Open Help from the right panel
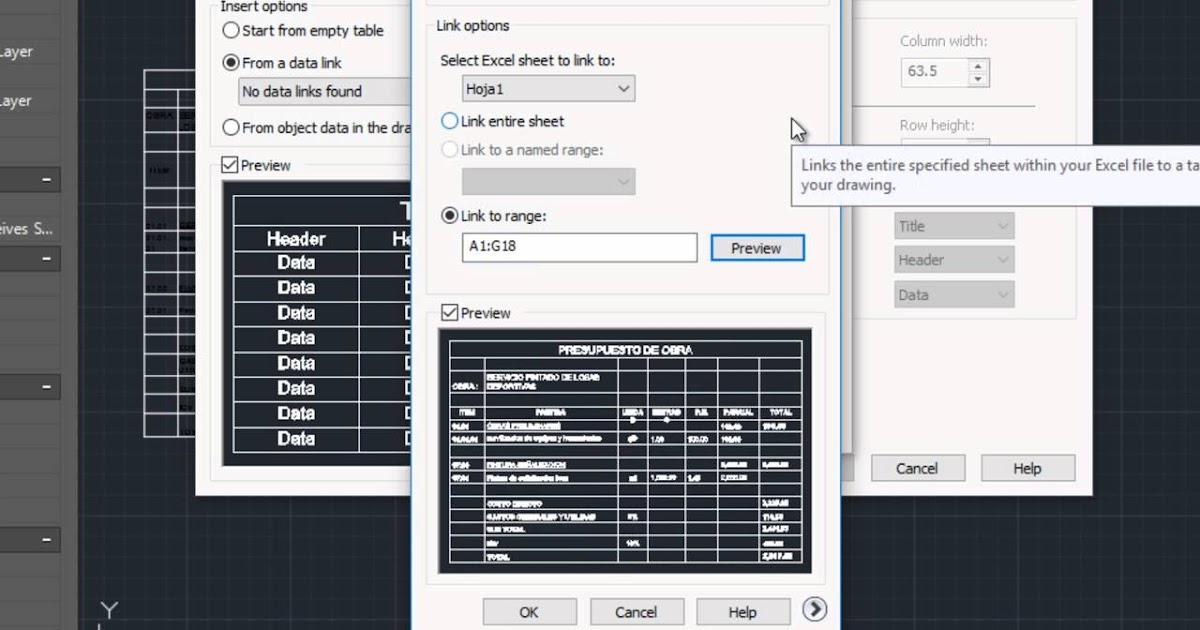 point(1028,467)
